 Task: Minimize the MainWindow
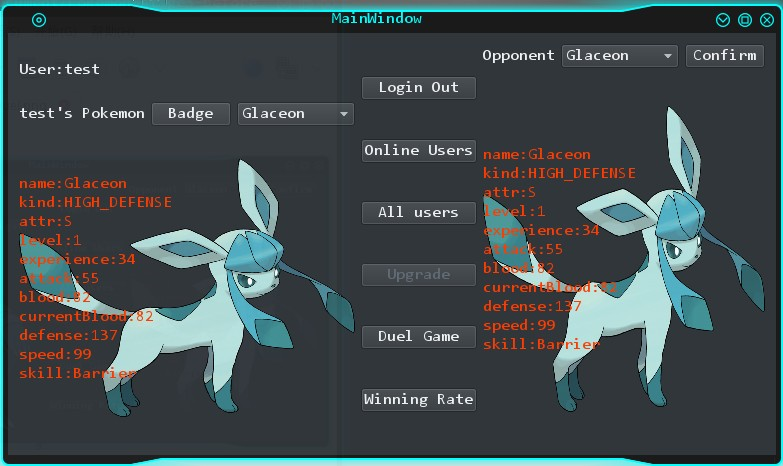click(723, 20)
